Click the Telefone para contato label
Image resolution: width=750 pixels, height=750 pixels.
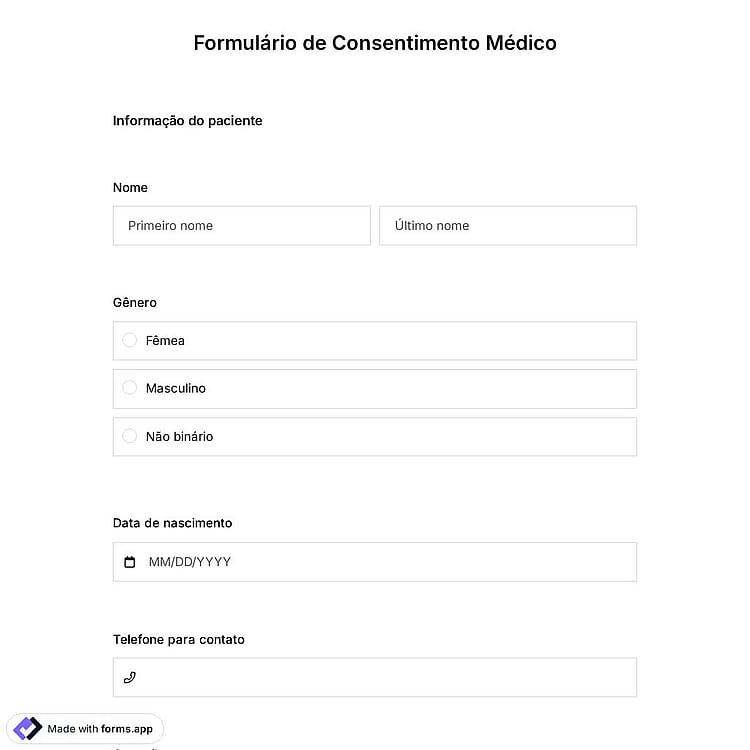179,640
